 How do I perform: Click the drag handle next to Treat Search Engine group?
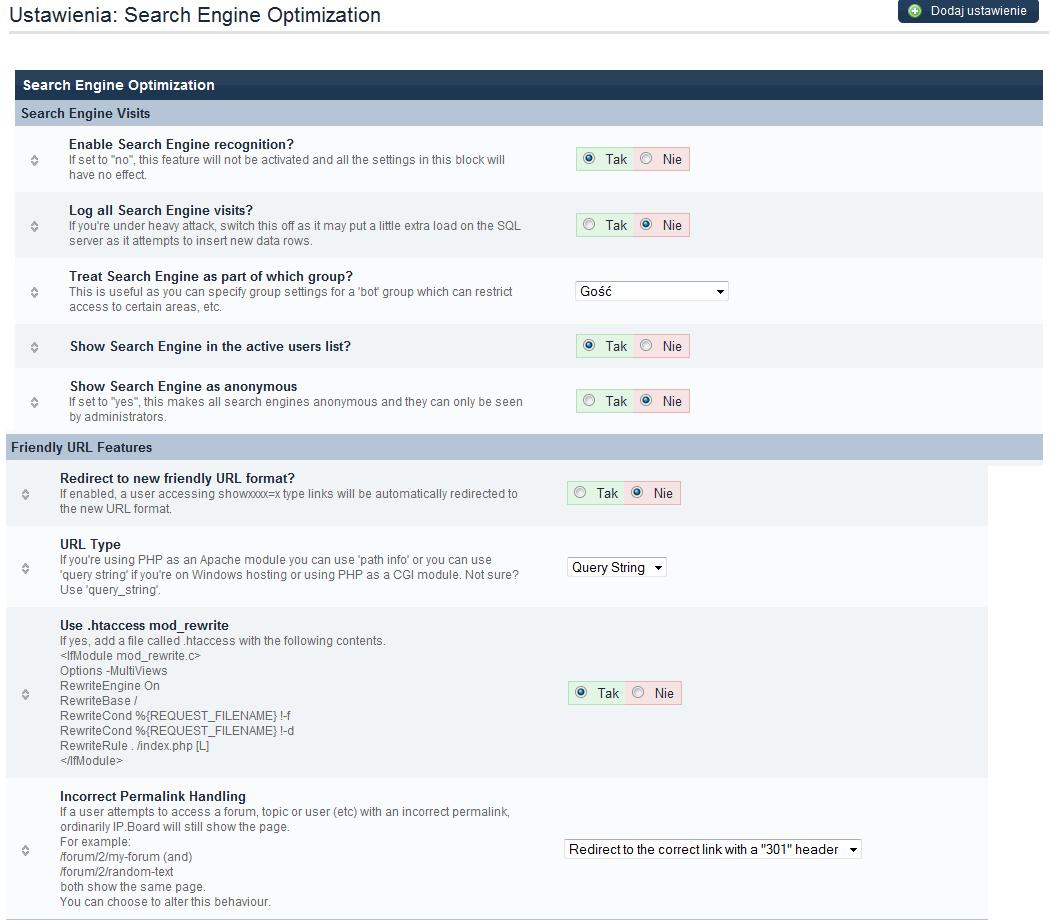tap(34, 292)
